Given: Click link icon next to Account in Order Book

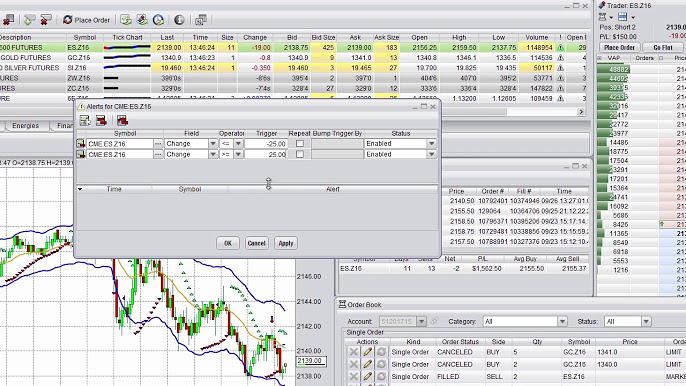Looking at the screenshot, I should point(434,322).
